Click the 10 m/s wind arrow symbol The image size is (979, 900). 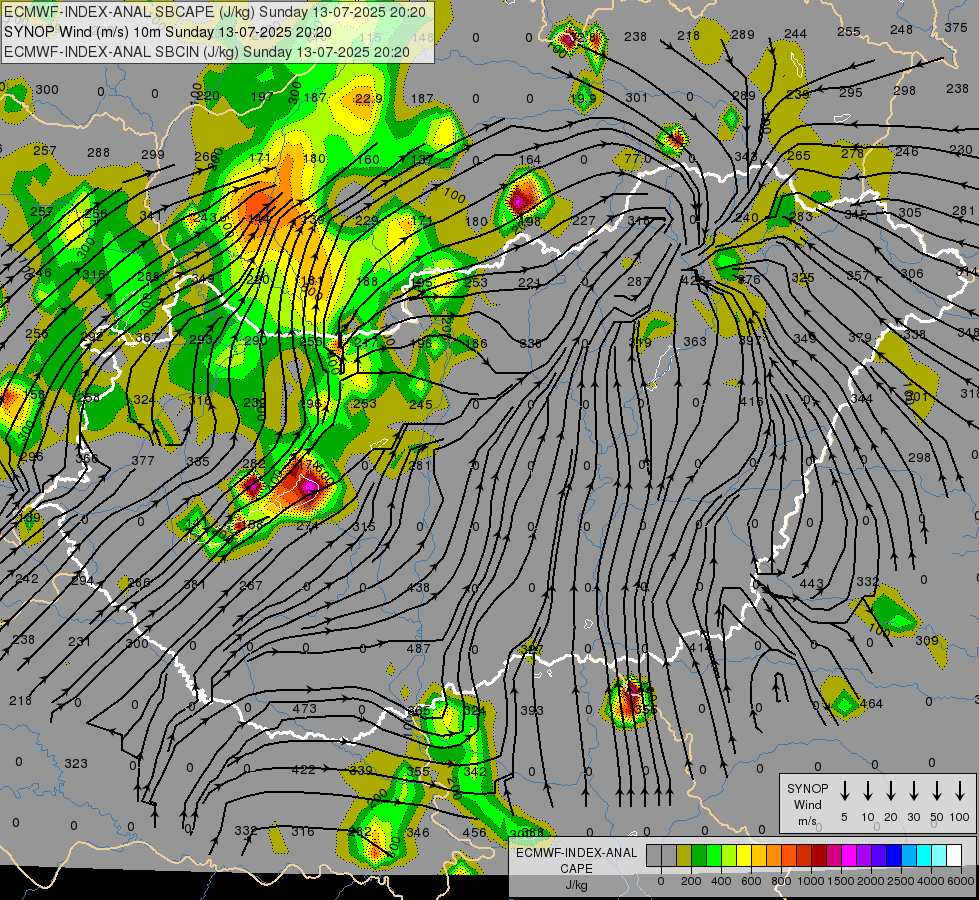[x=867, y=790]
